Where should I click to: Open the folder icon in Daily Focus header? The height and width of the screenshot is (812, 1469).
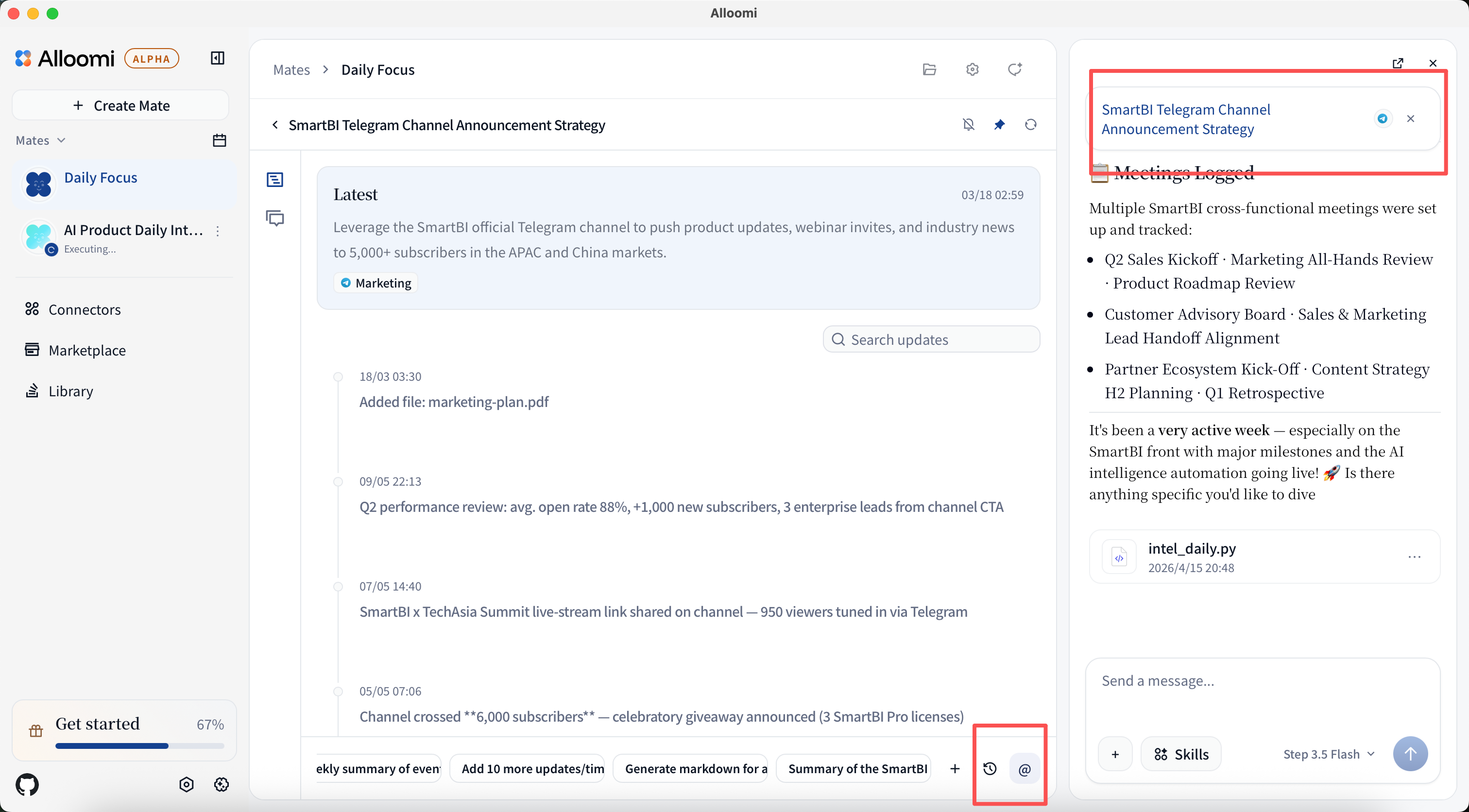(929, 69)
